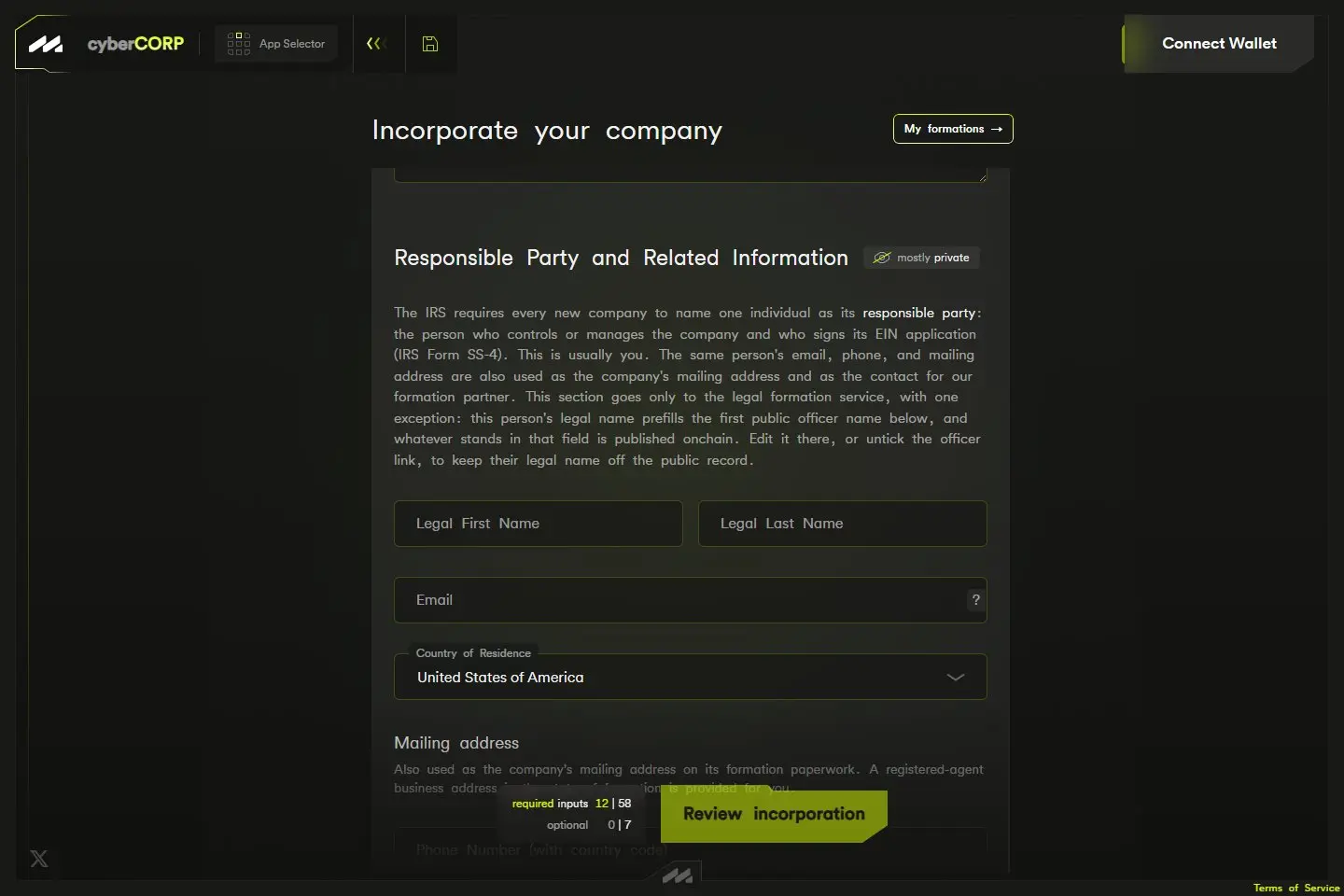Viewport: 1344px width, 896px height.
Task: Open the X social link
Action: click(x=39, y=859)
